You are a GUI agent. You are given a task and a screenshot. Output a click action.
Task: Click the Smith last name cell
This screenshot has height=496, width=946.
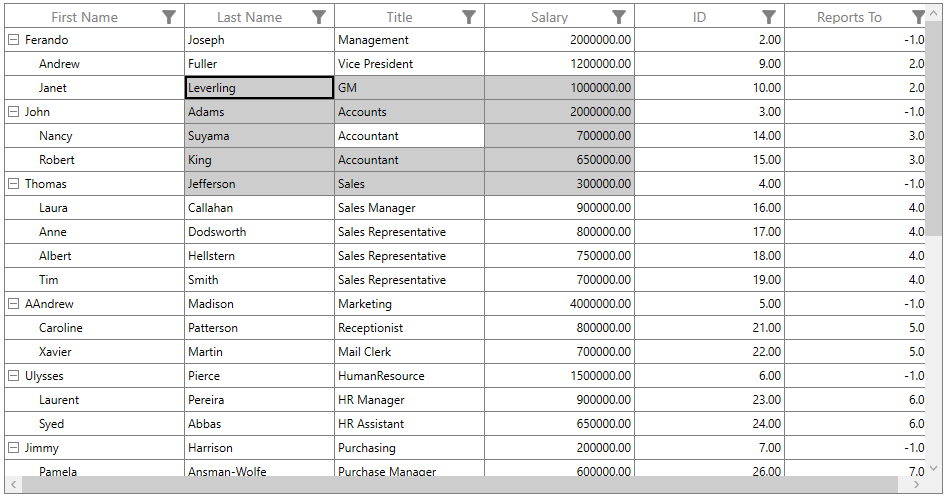coord(259,279)
